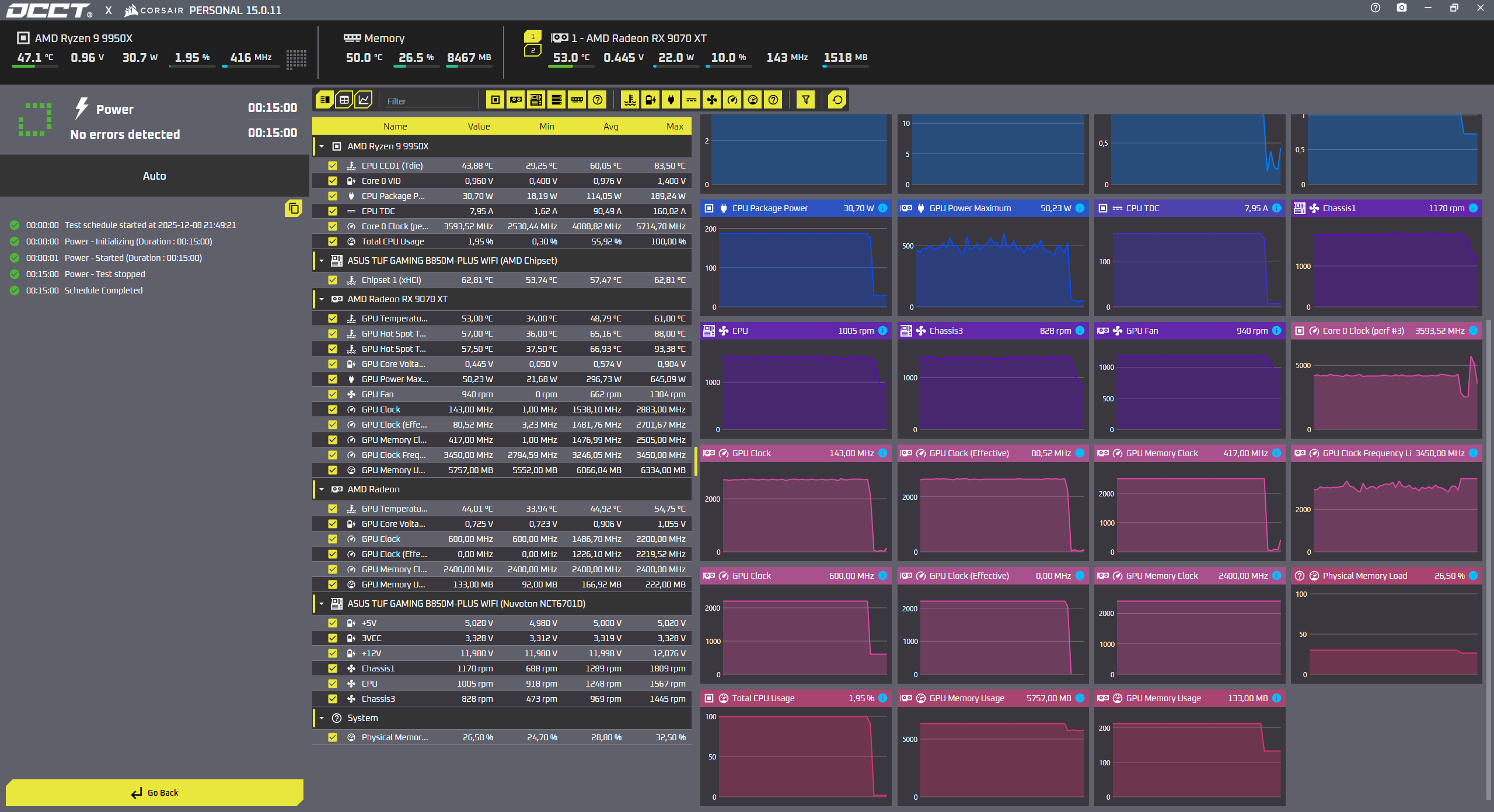Uncheck the Physical Memory Load checkbox
The width and height of the screenshot is (1494, 812).
point(333,737)
